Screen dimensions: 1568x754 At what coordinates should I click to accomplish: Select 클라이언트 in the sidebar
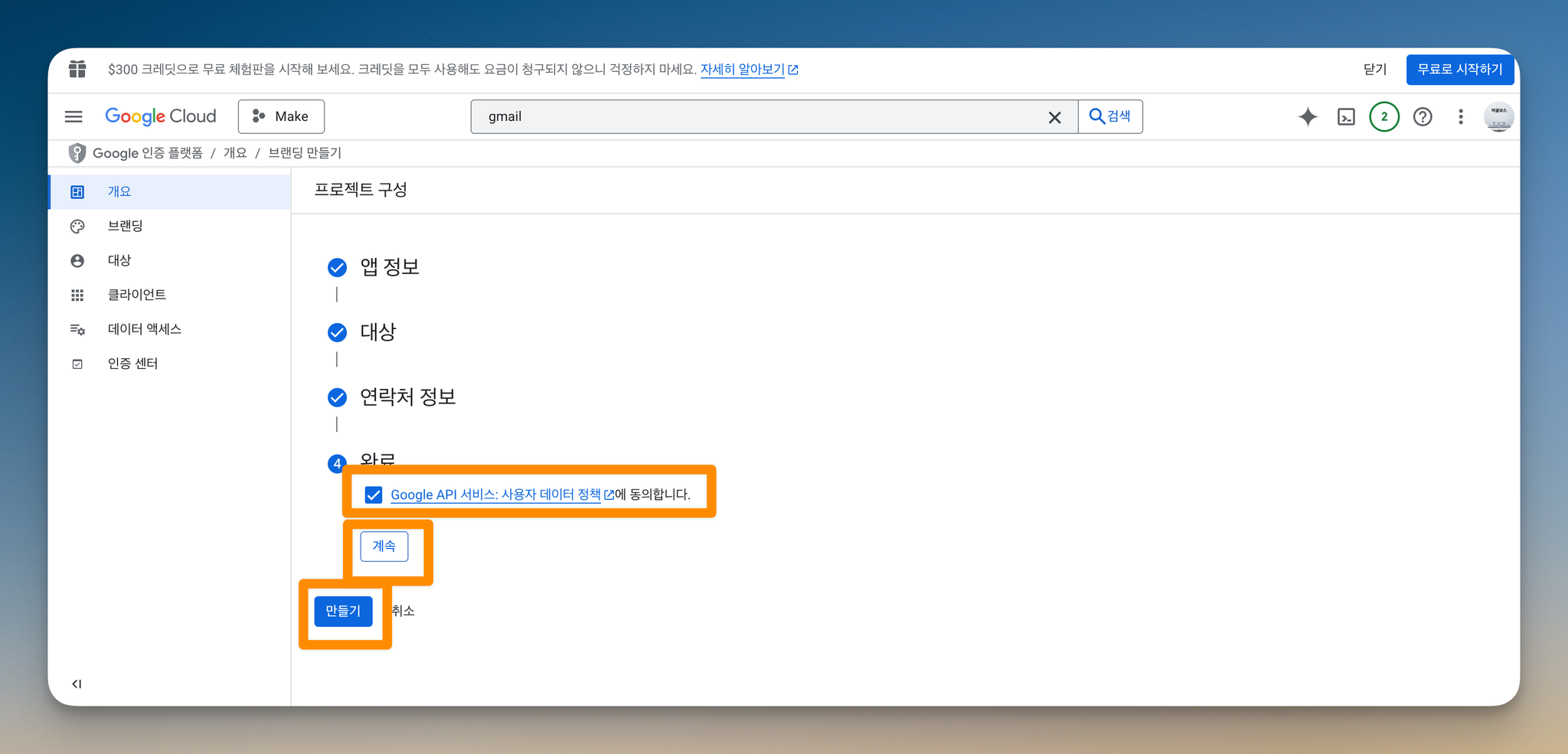click(x=170, y=295)
